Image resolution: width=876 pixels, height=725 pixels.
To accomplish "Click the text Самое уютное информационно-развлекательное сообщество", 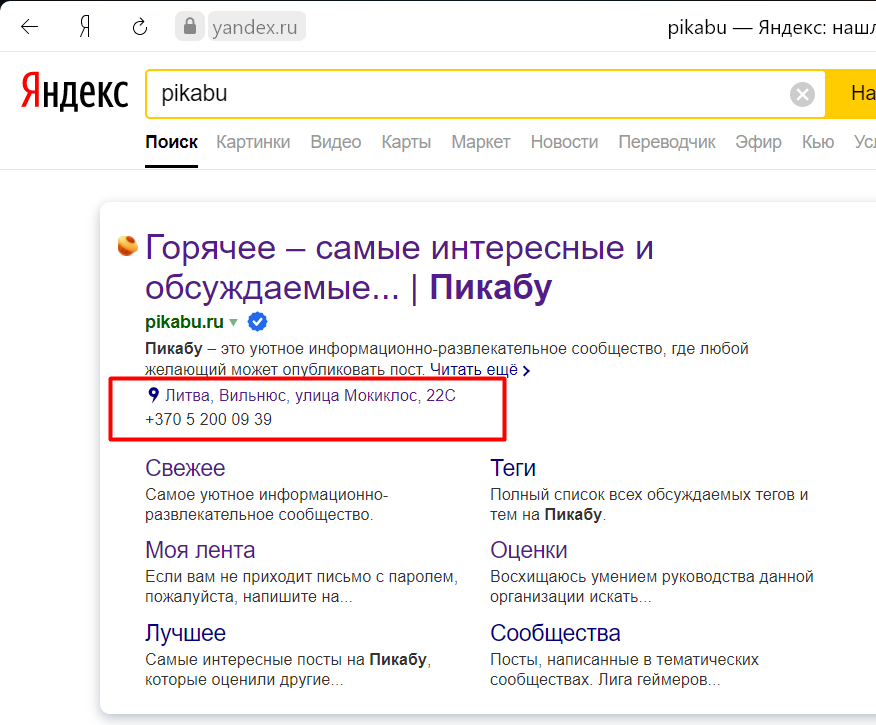I will coord(266,504).
